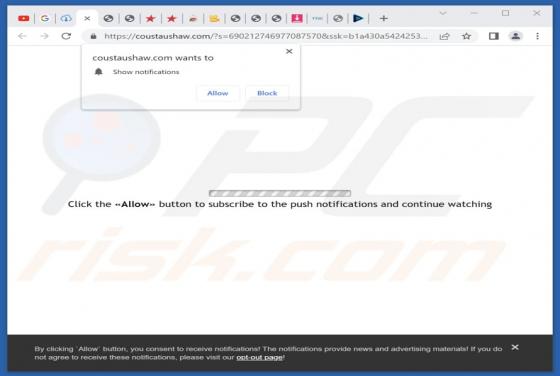This screenshot has height=376, width=560.
Task: Open the pink download arrow tab
Action: click(x=297, y=18)
